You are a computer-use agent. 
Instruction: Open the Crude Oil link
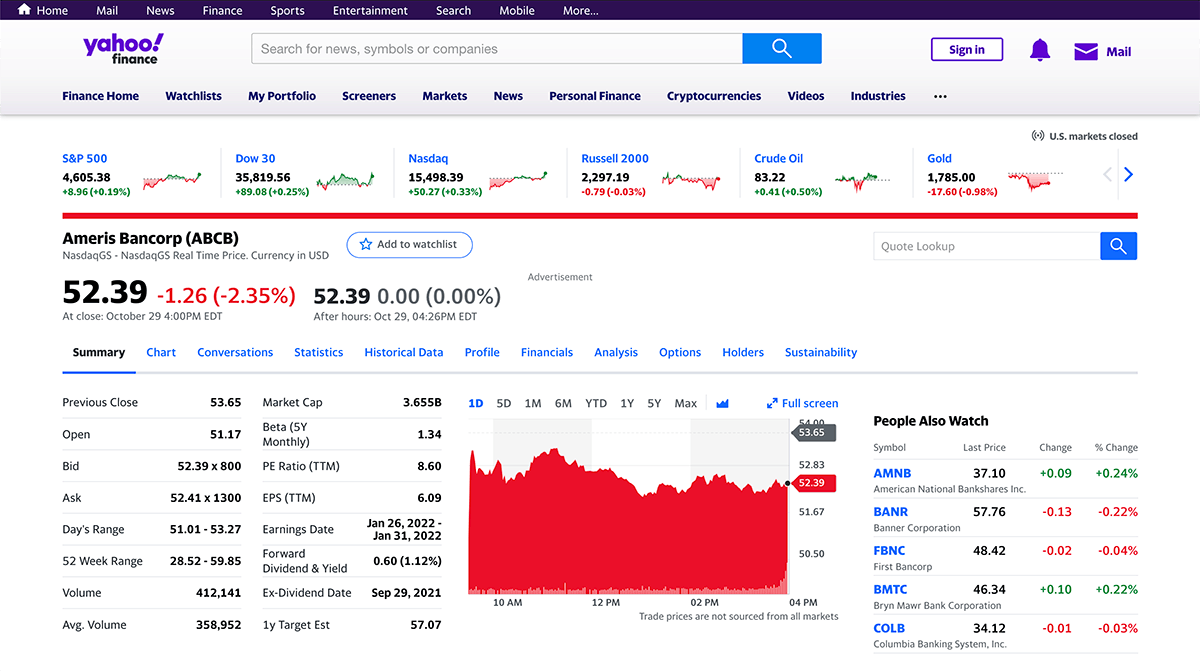coord(779,158)
